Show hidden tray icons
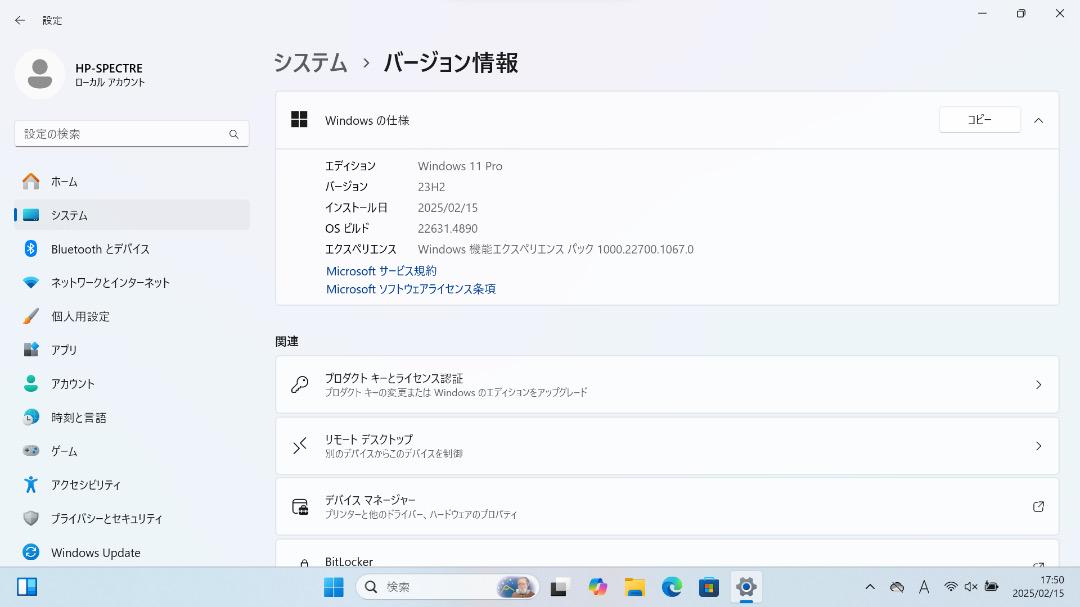 point(870,587)
